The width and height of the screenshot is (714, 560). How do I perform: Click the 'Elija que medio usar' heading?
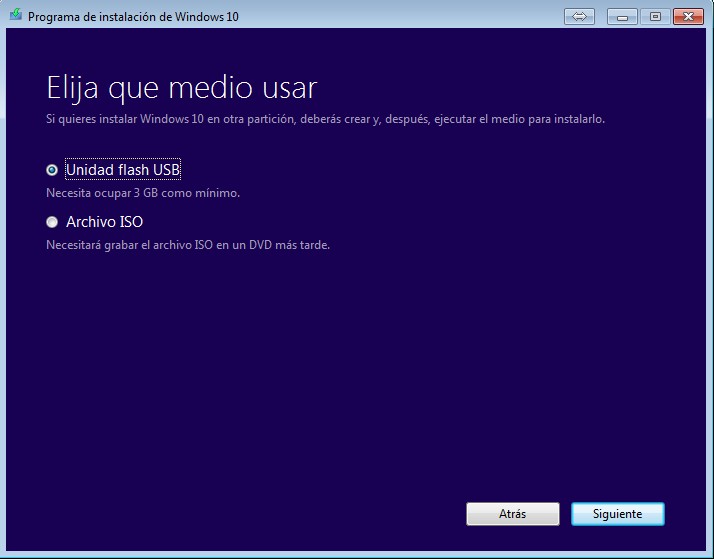point(181,88)
